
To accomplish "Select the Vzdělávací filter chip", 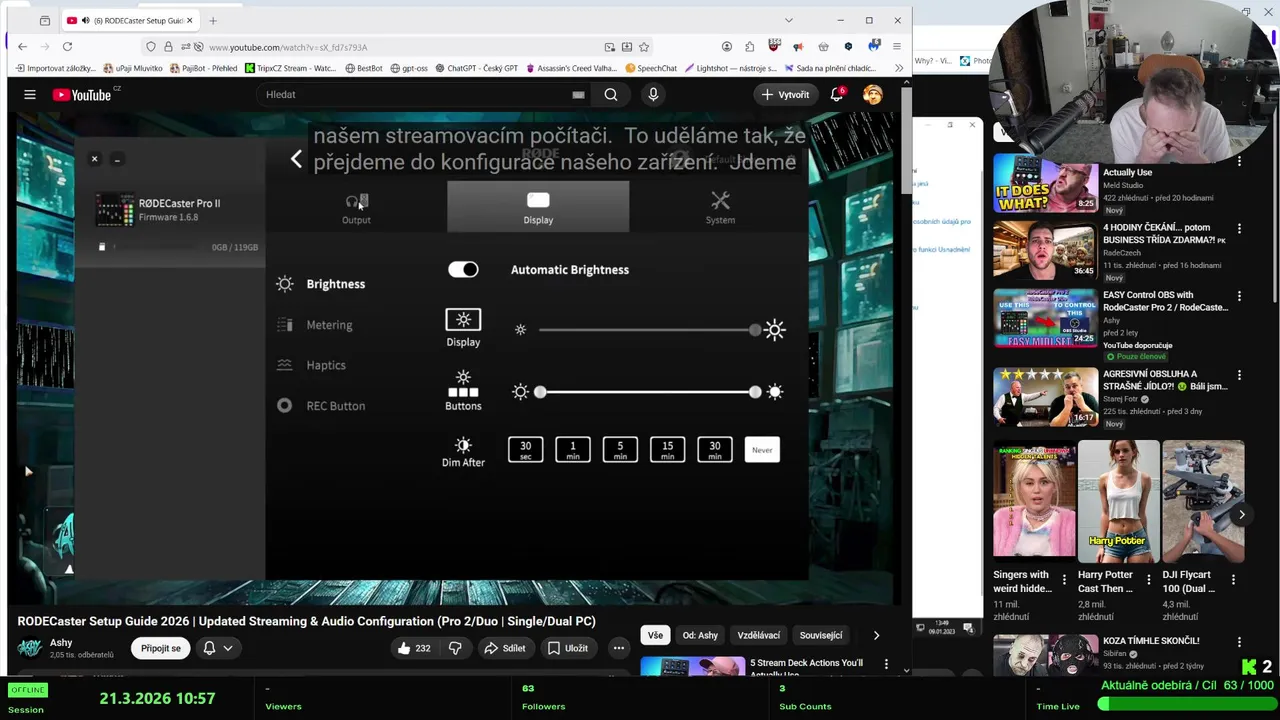I will pos(758,635).
